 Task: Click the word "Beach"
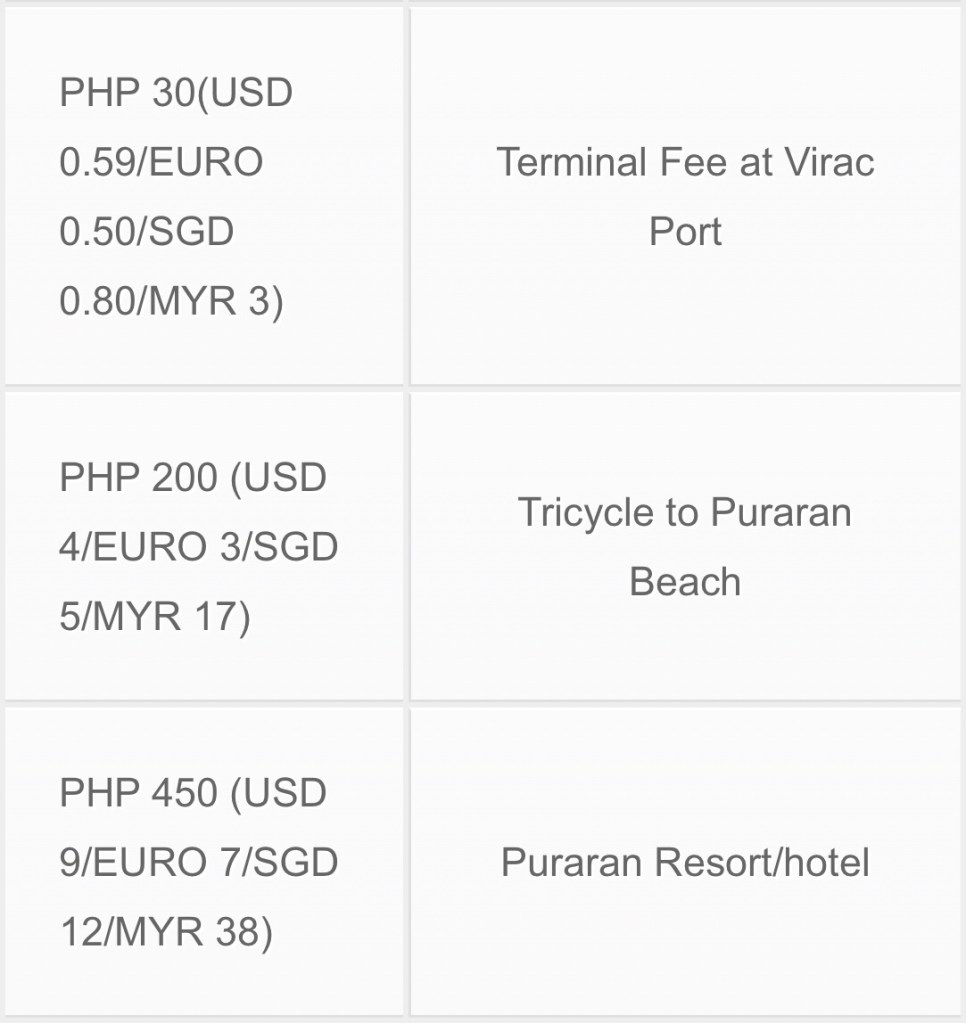click(x=685, y=582)
